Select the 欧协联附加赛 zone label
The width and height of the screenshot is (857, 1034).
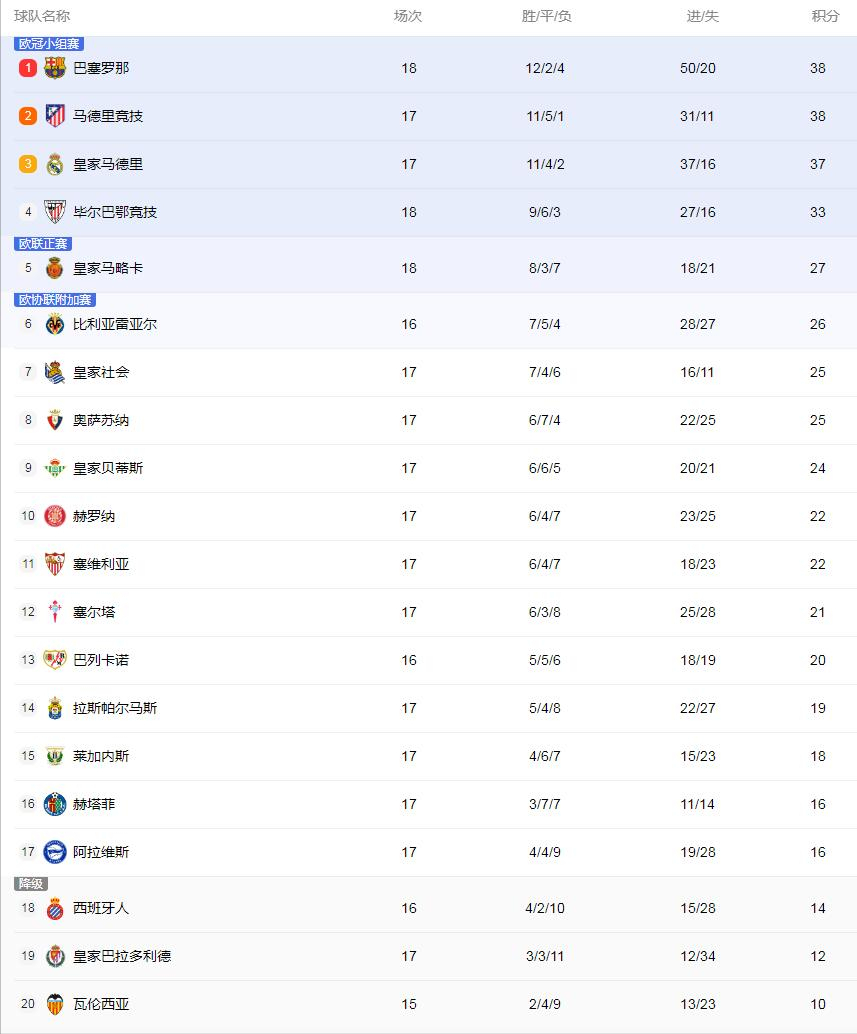[x=55, y=300]
